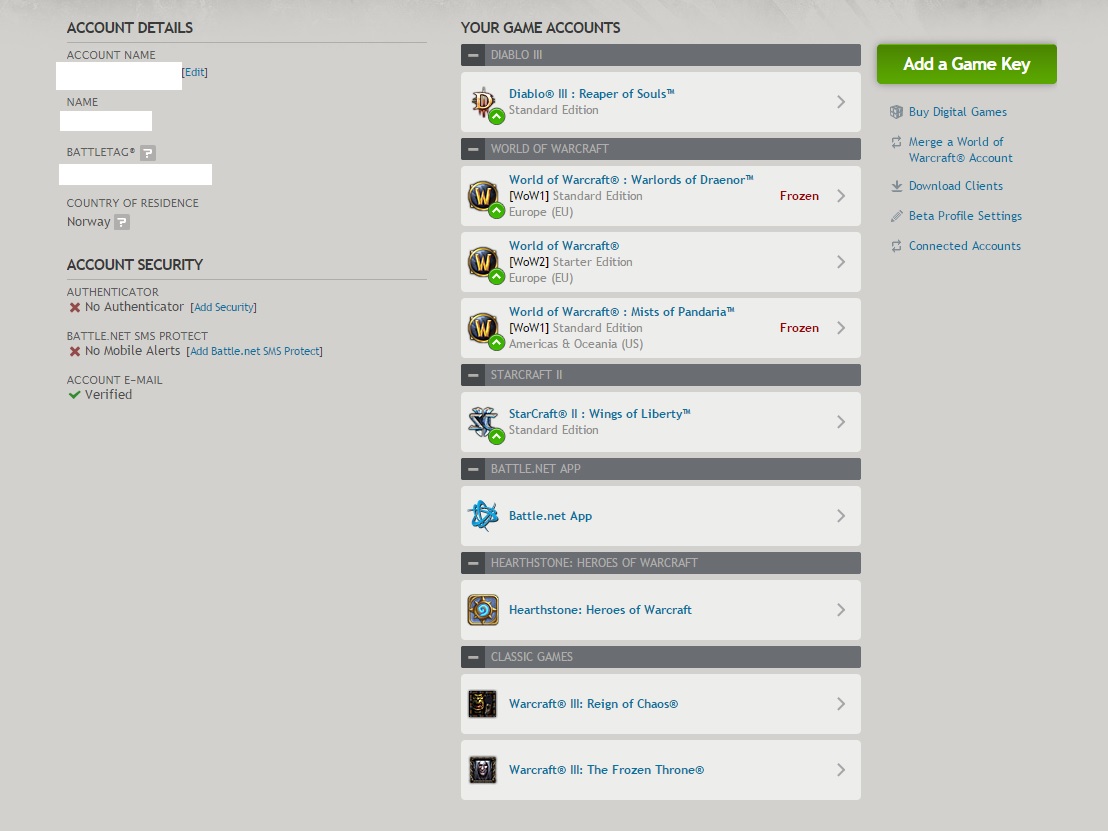Click the green check beside Verified
Viewport: 1108px width, 831px height.
coord(74,395)
